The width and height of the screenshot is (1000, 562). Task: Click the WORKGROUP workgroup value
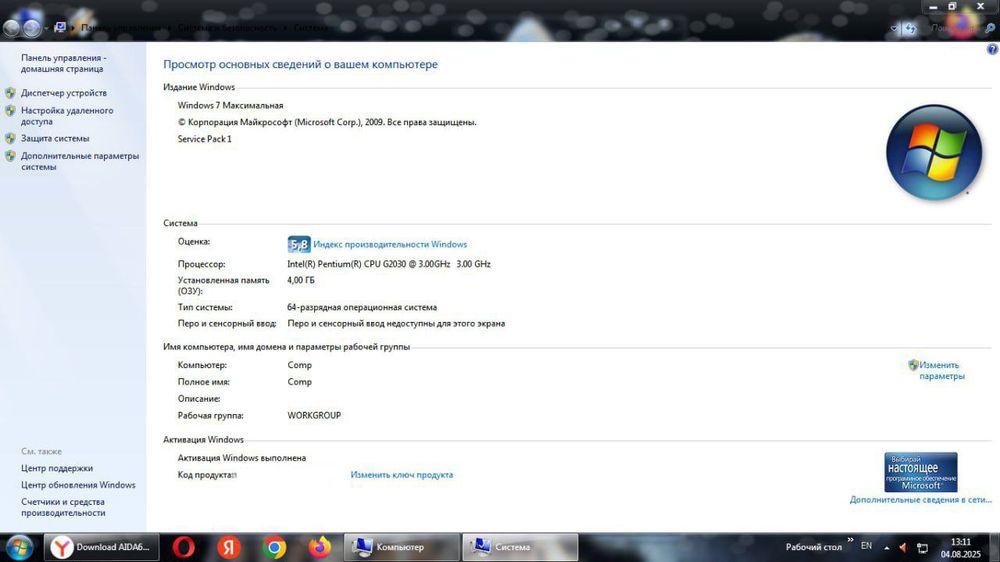(x=314, y=415)
